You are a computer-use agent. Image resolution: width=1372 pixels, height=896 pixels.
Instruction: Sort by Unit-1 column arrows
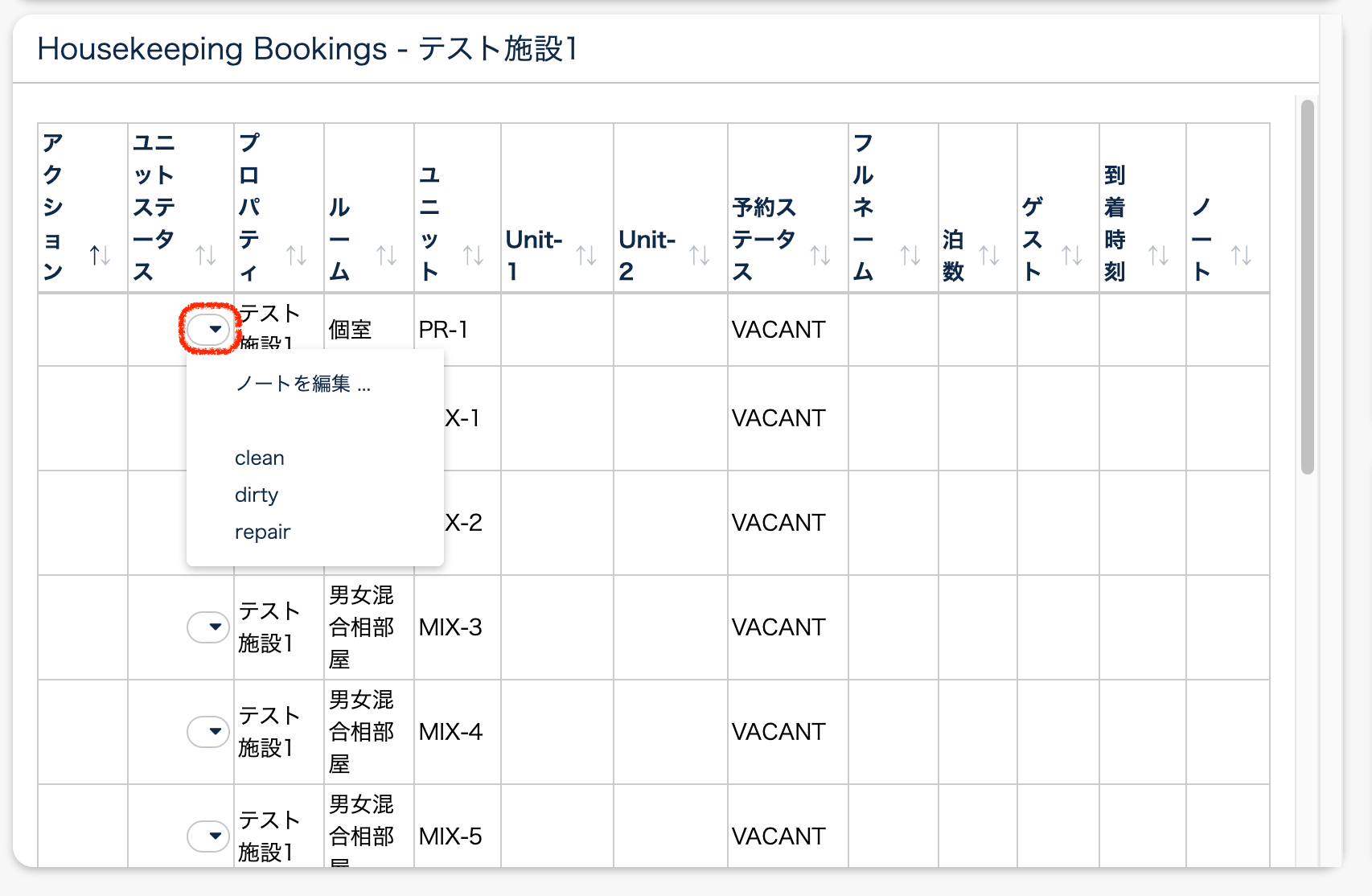(586, 256)
